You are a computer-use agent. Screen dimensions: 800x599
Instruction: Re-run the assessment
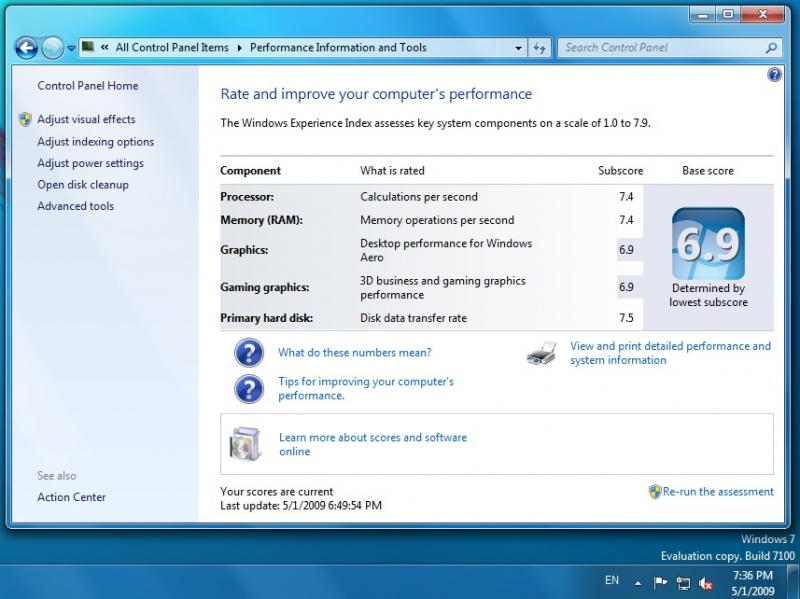coord(718,492)
